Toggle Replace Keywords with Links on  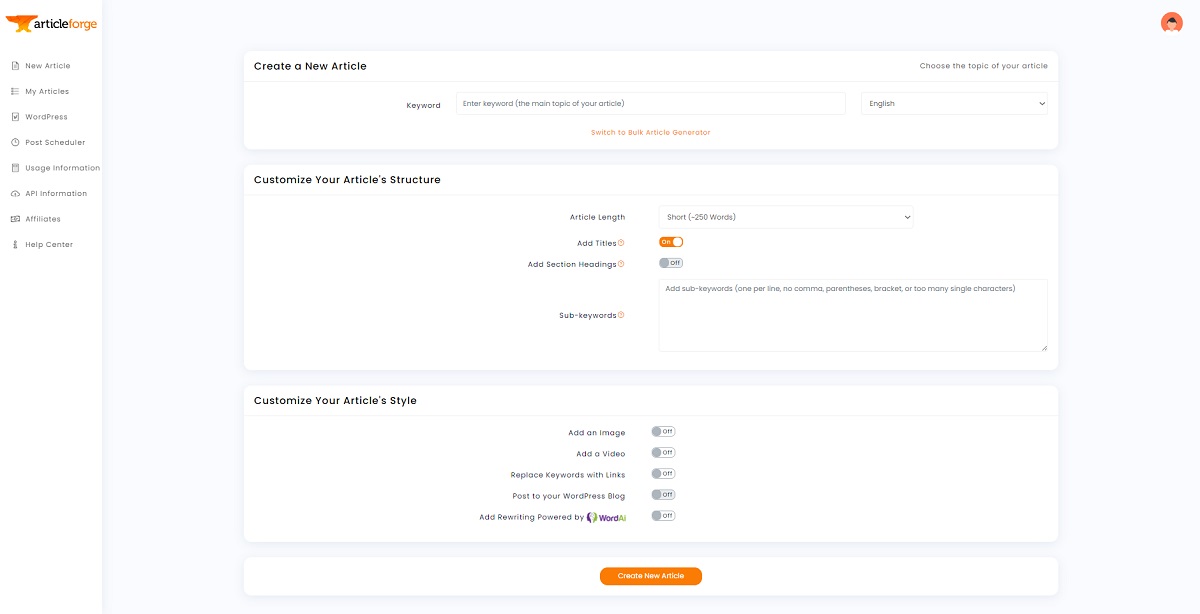(x=663, y=474)
